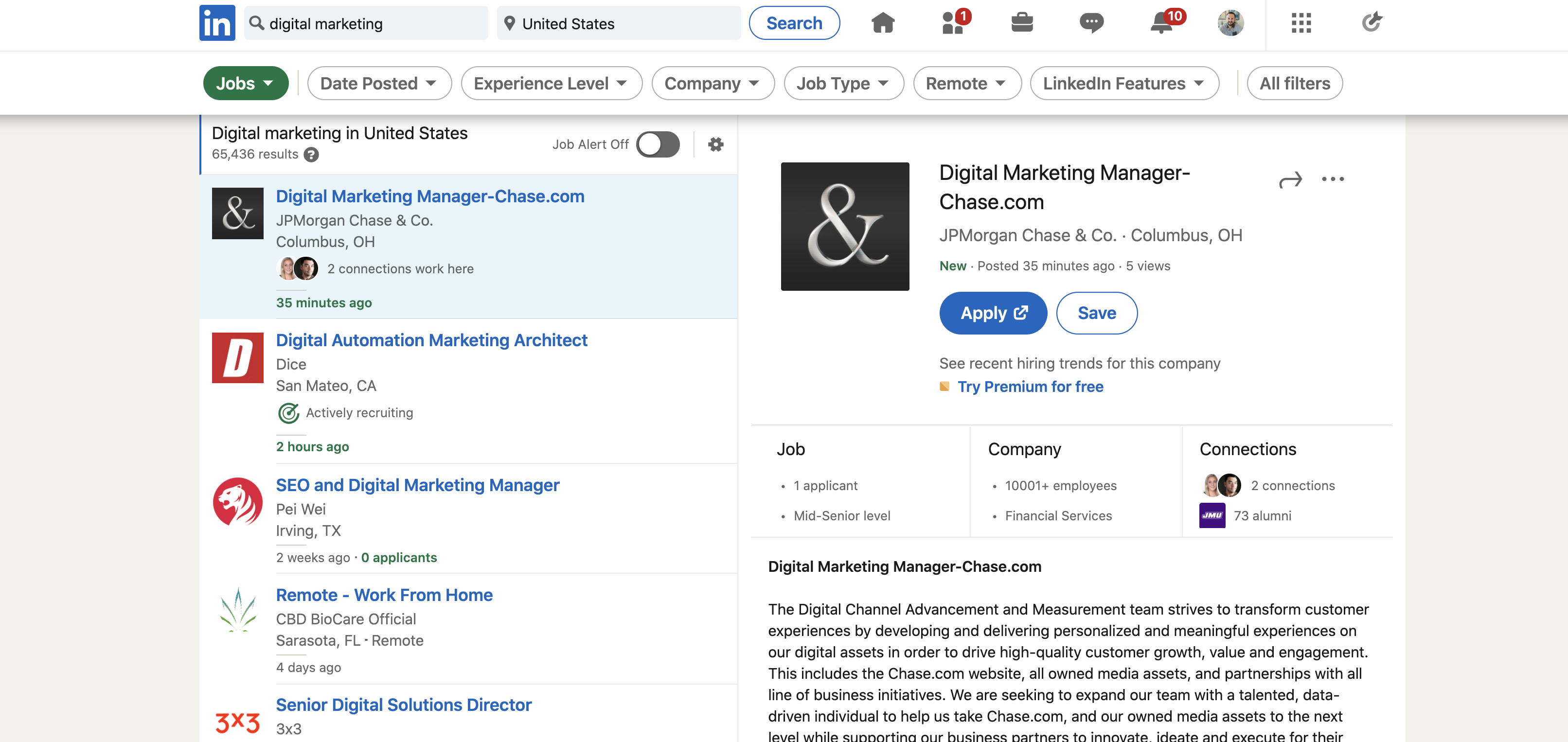Click JPMorgan ampersand logo in job list
The height and width of the screenshot is (742, 1568).
pos(237,213)
